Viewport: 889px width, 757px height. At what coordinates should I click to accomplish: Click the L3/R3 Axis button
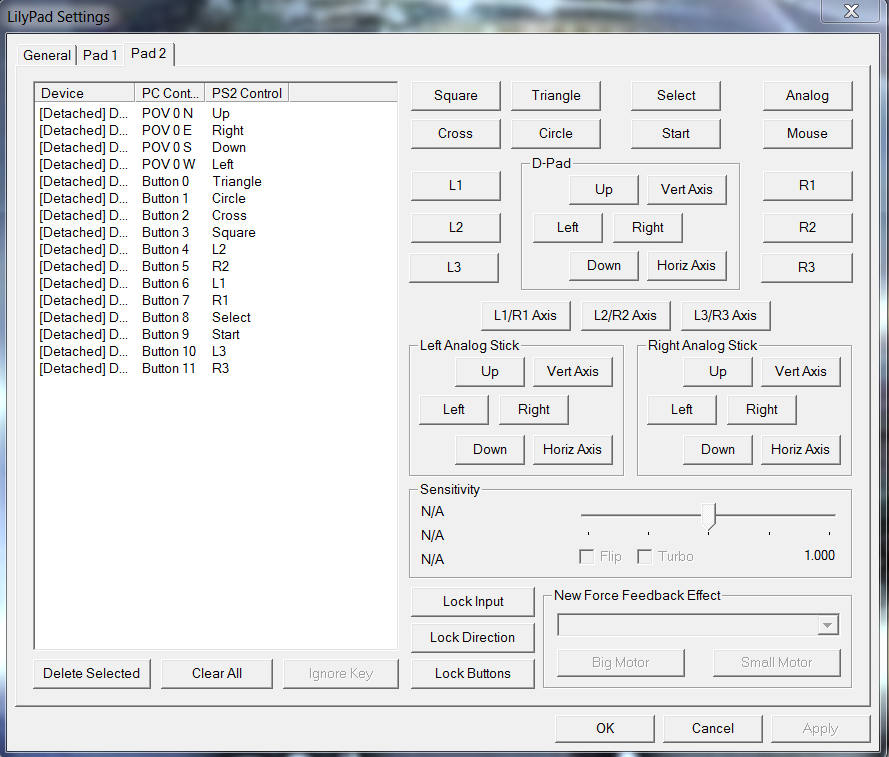[725, 315]
